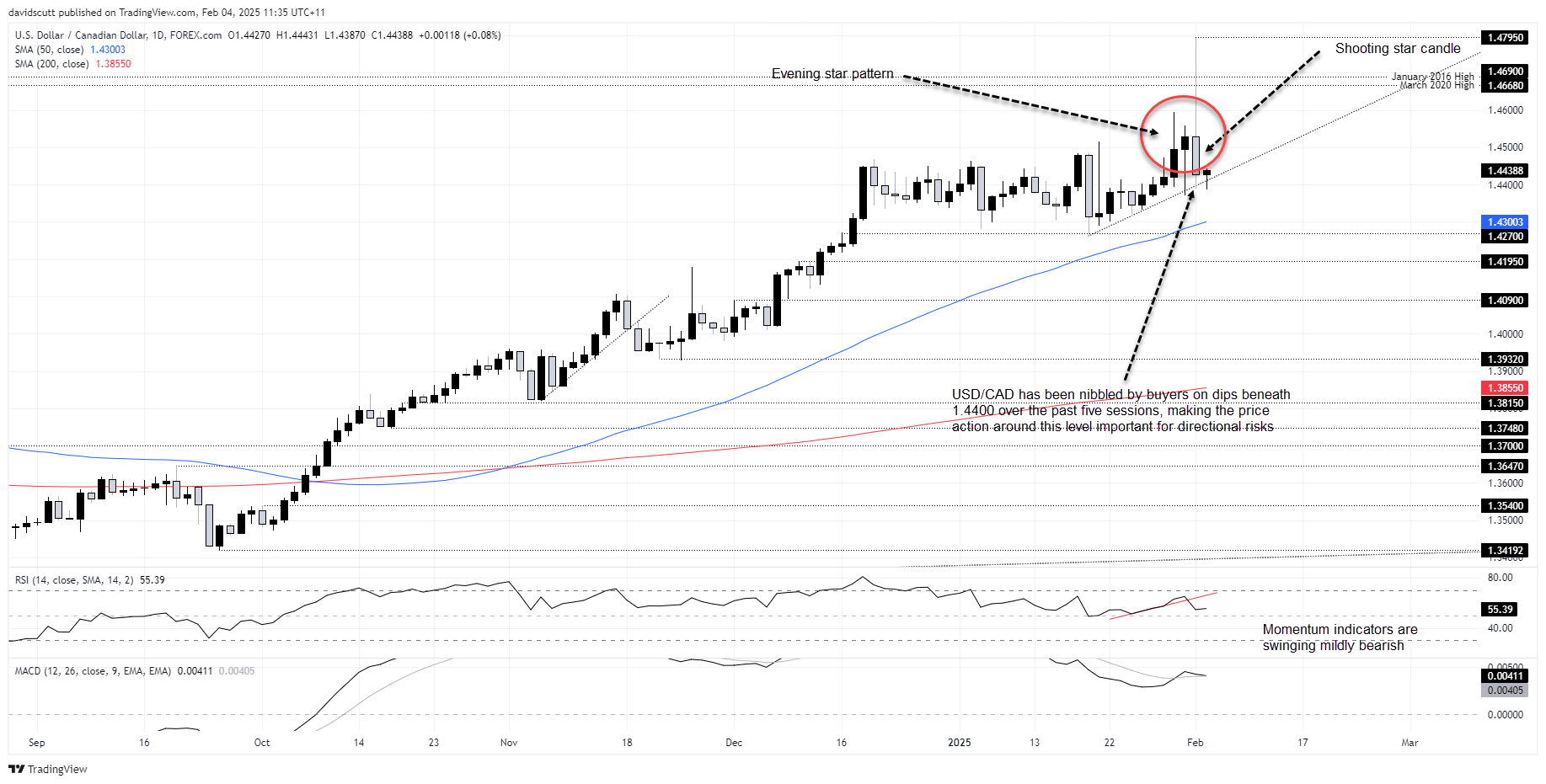The height and width of the screenshot is (784, 1546).
Task: Click the TradingView logo at bottom left
Action: click(x=48, y=769)
